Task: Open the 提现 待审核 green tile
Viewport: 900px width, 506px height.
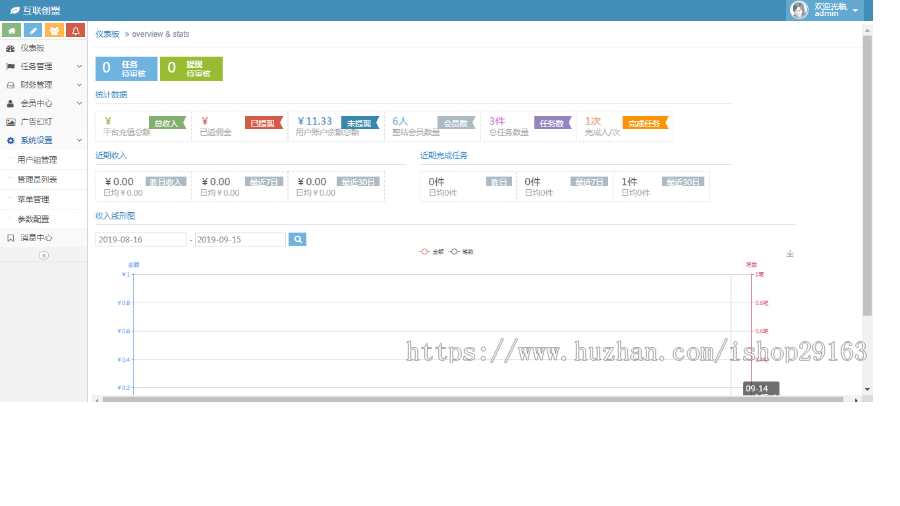Action: click(191, 69)
